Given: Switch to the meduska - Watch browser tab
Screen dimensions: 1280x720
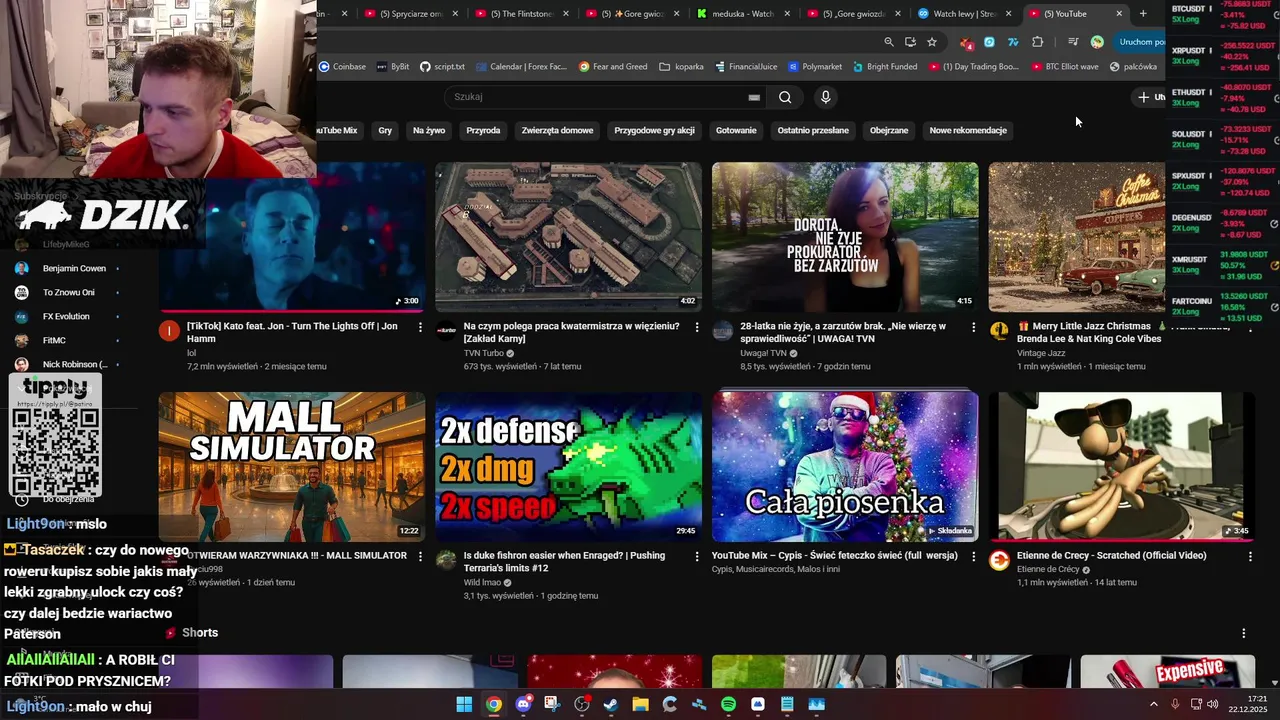Looking at the screenshot, I should 745,14.
